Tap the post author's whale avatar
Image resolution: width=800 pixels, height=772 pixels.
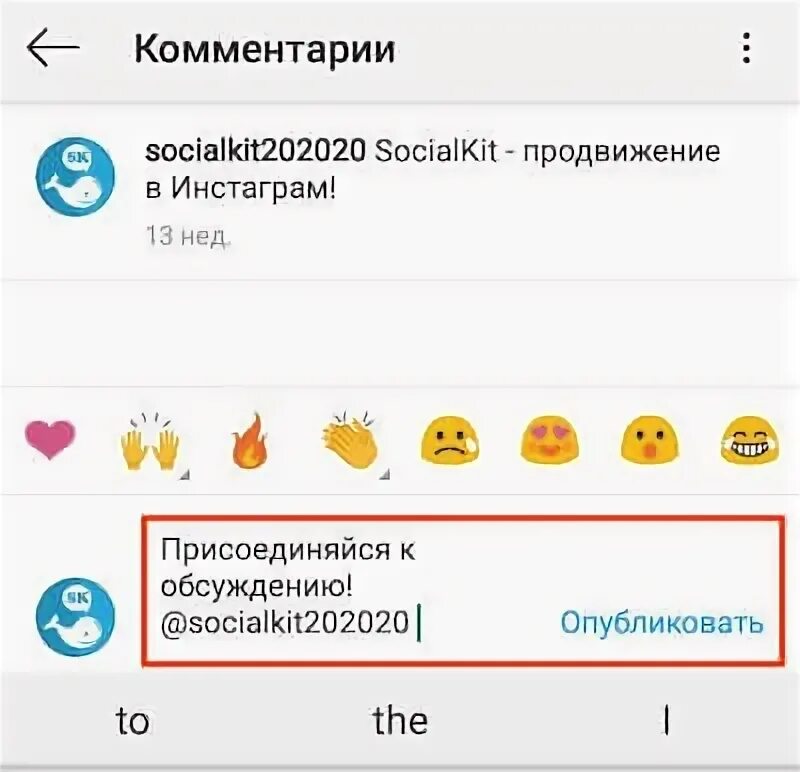pyautogui.click(x=76, y=177)
